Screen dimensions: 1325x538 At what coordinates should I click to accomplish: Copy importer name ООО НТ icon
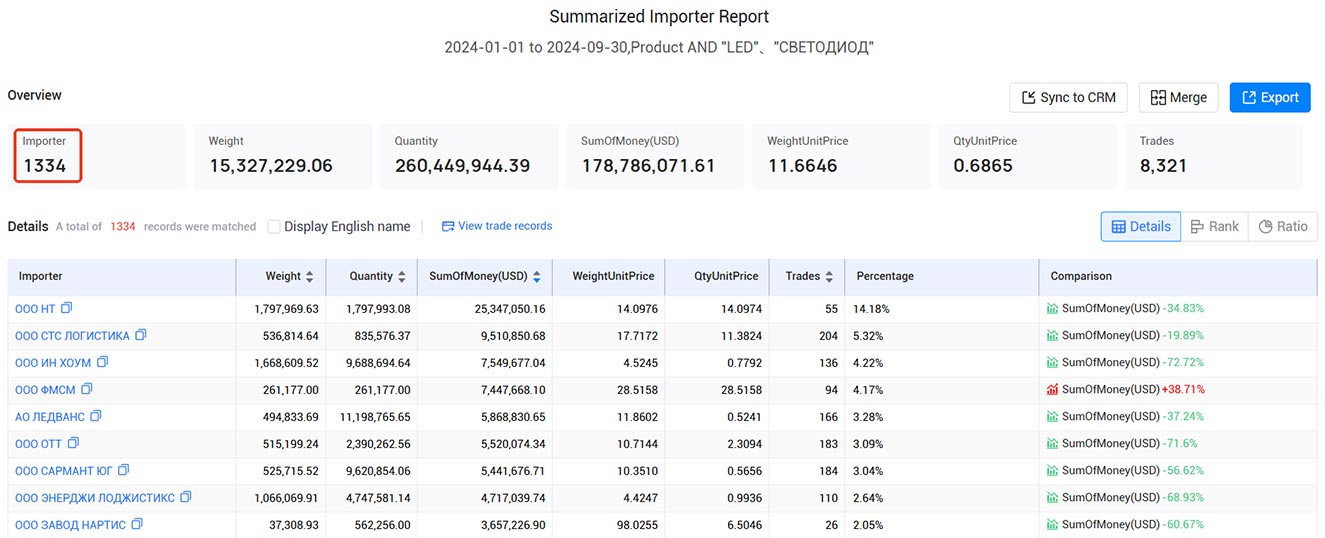(x=67, y=308)
